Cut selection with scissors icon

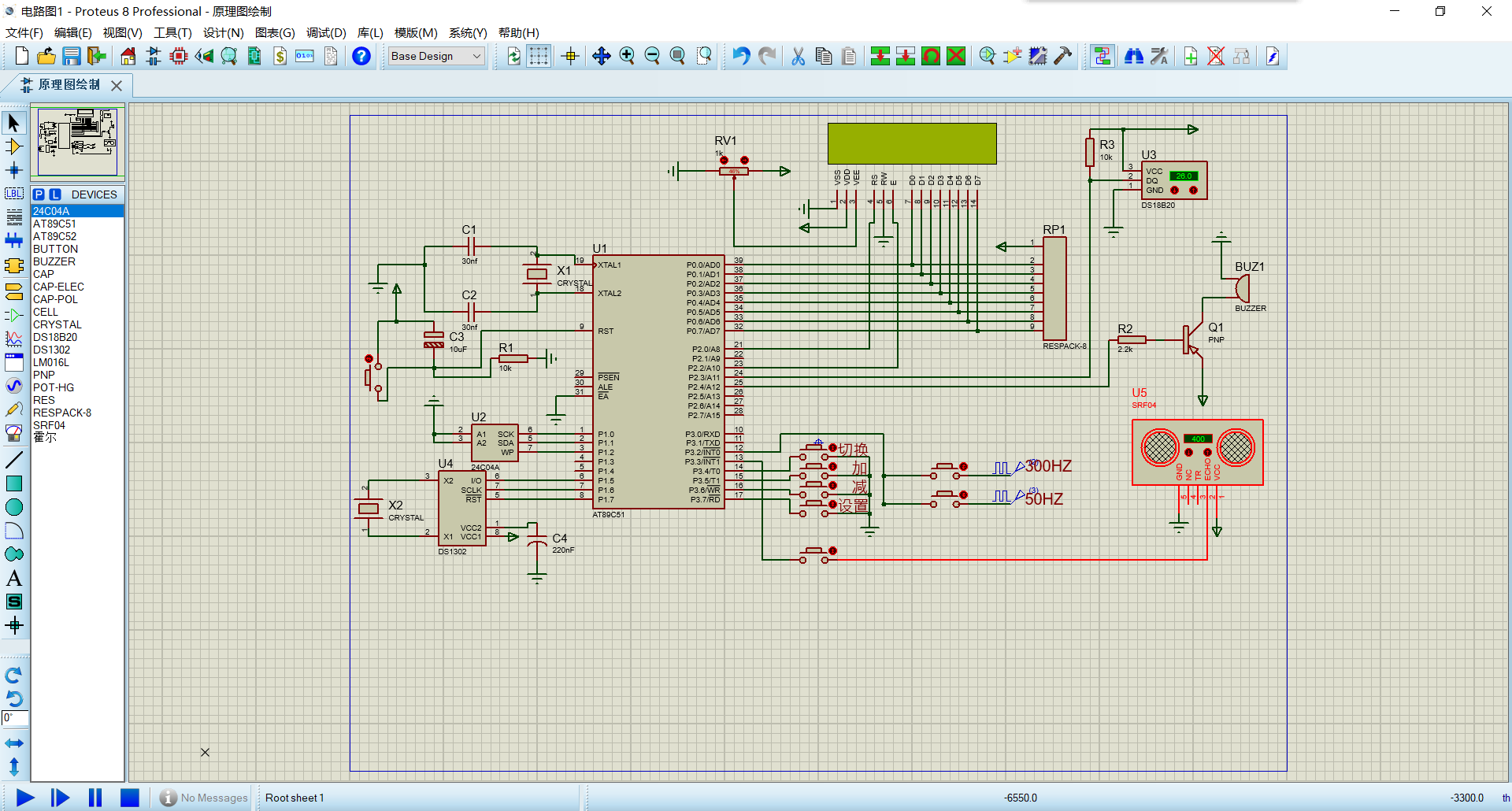(x=798, y=56)
